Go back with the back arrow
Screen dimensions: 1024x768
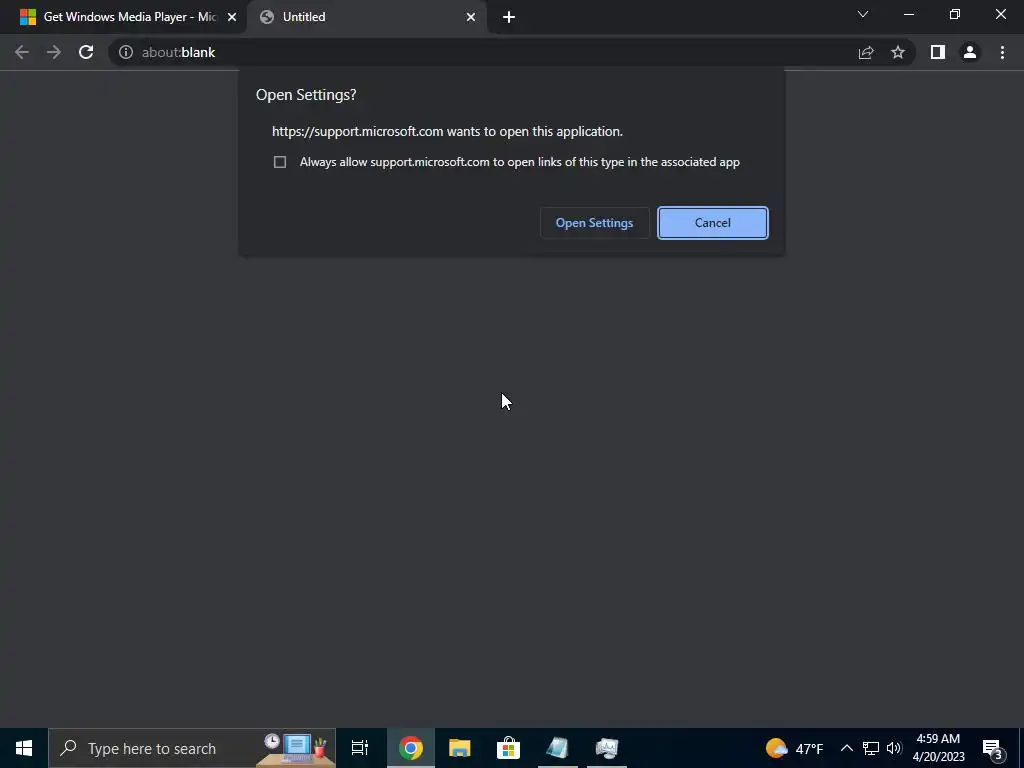[x=22, y=52]
